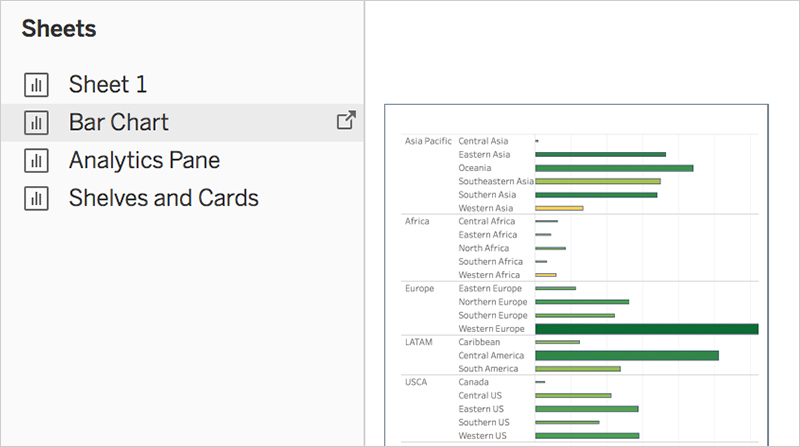Image resolution: width=800 pixels, height=447 pixels.
Task: Open Bar Chart using the go-to-sheet icon
Action: click(346, 122)
